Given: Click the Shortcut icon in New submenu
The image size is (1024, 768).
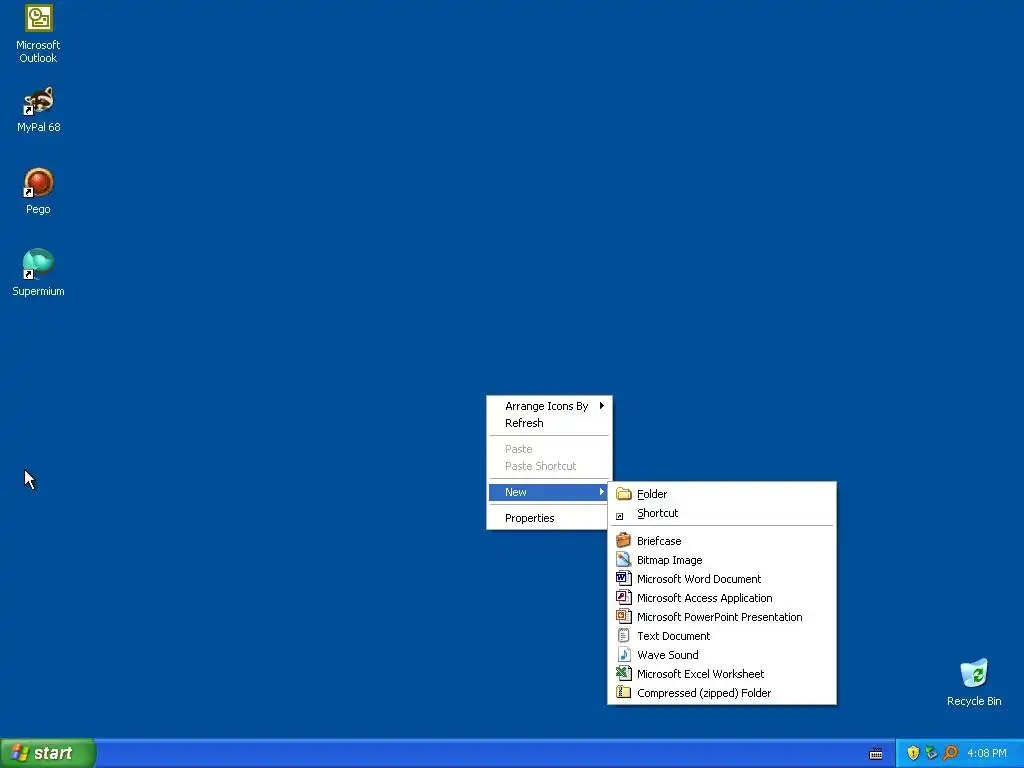Looking at the screenshot, I should coord(620,516).
